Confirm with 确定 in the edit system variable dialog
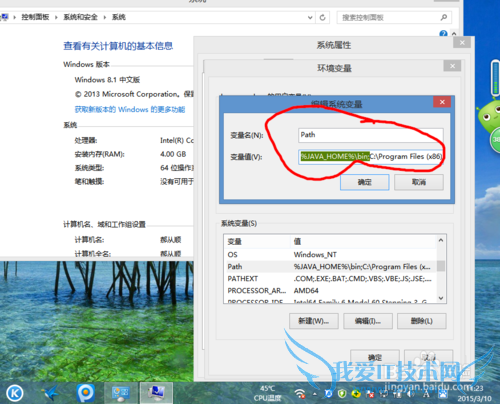Image resolution: width=500 pixels, height=404 pixels. 365,182
